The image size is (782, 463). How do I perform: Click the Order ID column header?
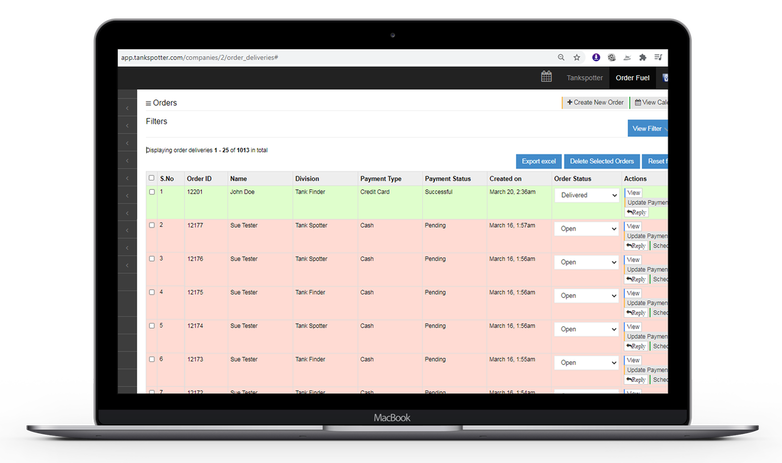pyautogui.click(x=199, y=179)
